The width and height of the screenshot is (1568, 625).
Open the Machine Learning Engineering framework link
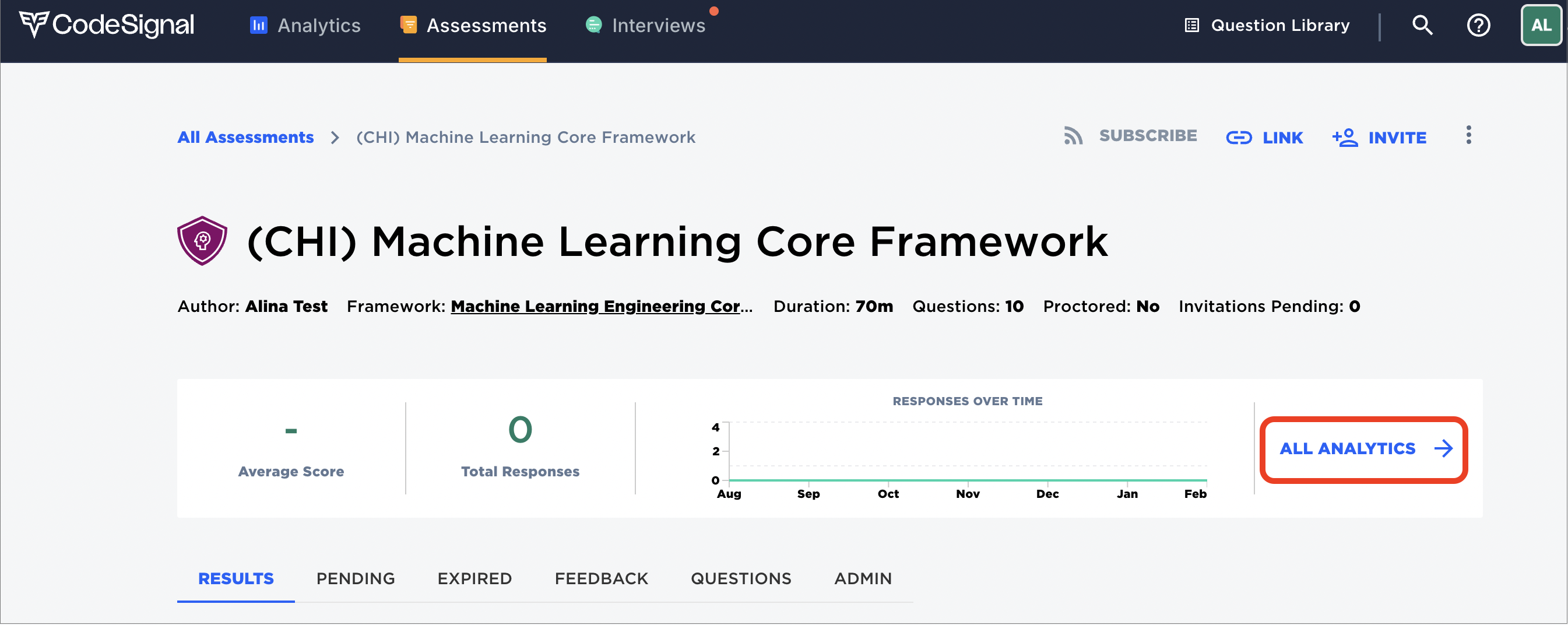point(602,307)
